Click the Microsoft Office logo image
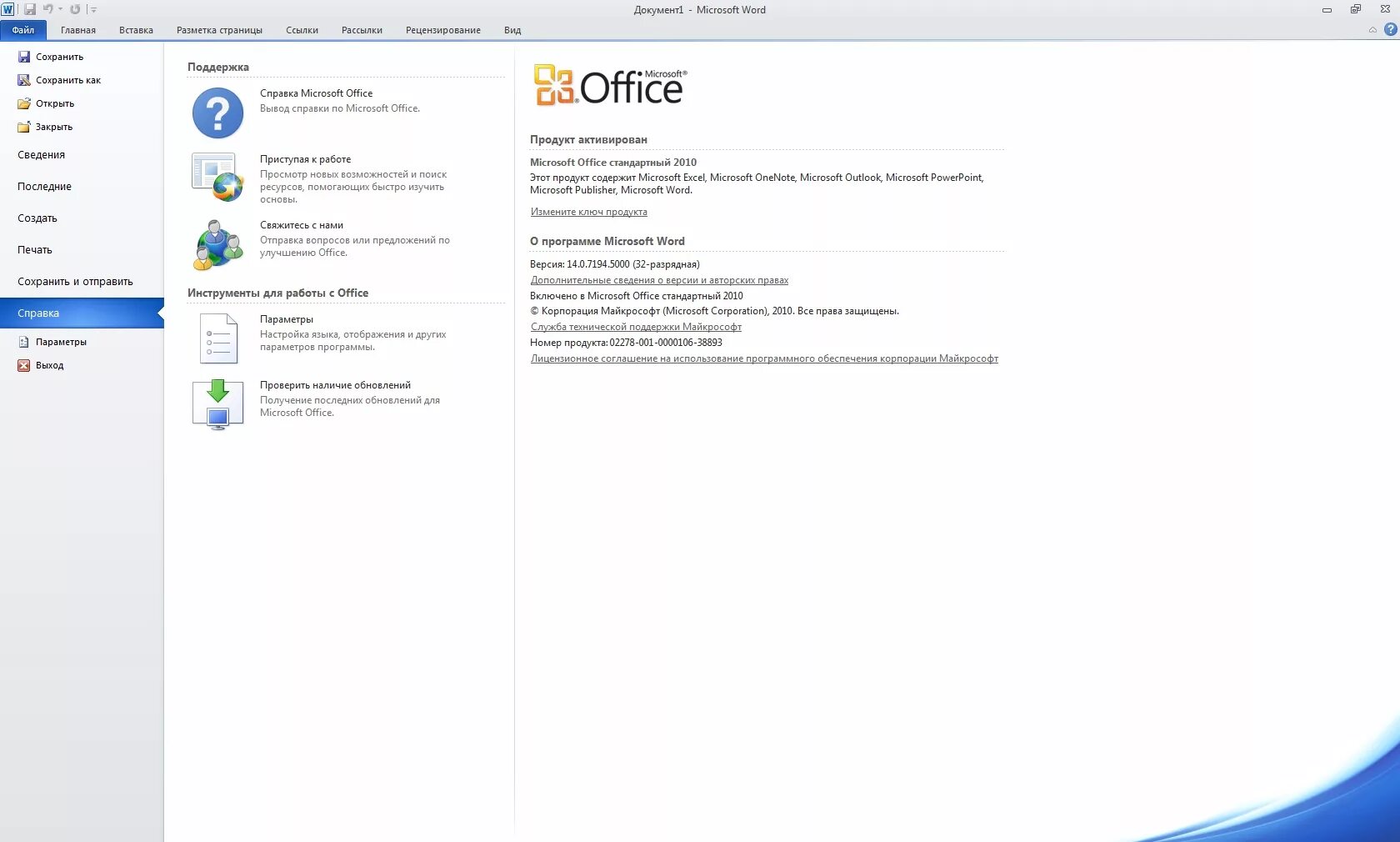The height and width of the screenshot is (842, 1400). 610,86
